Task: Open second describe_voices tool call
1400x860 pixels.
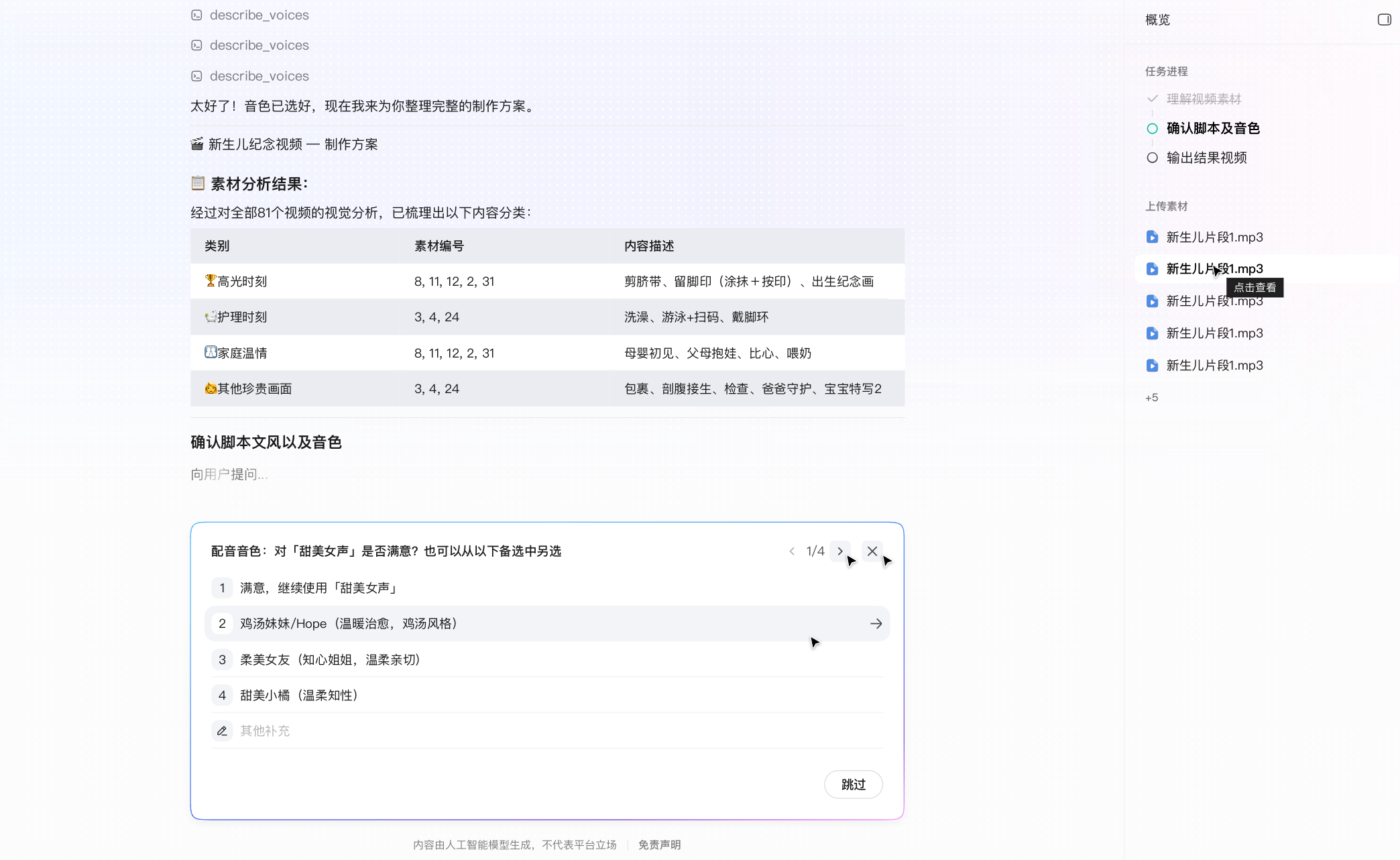Action: tap(259, 45)
